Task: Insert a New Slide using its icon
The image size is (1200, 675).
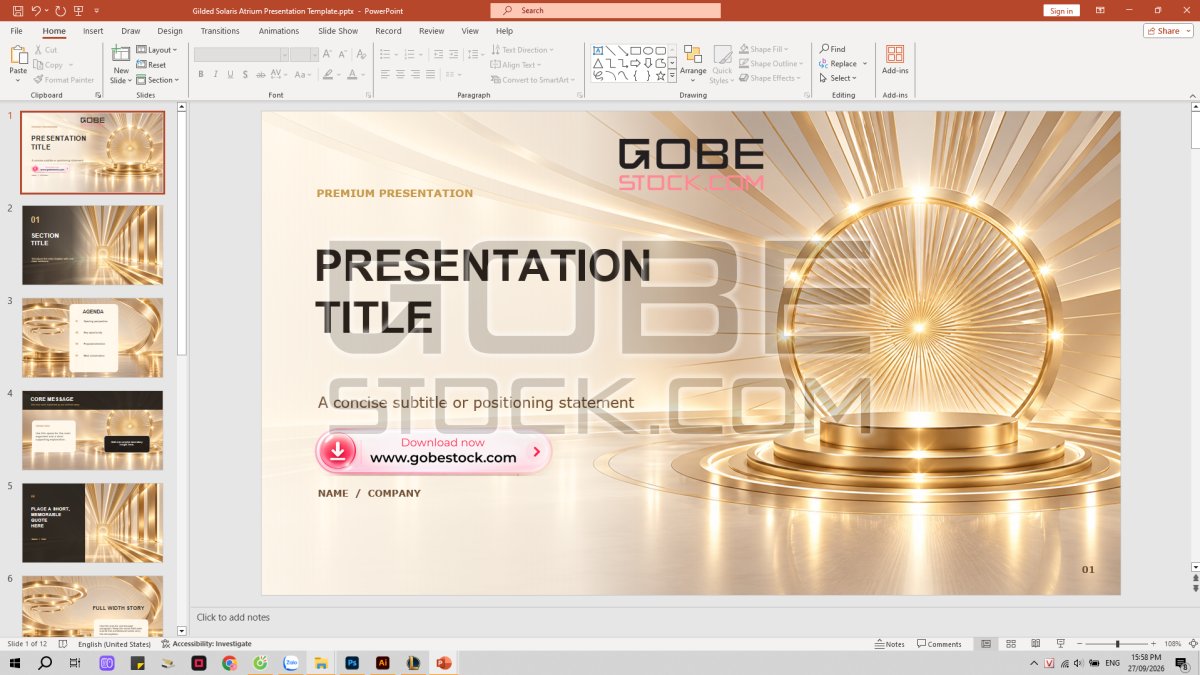Action: point(121,54)
